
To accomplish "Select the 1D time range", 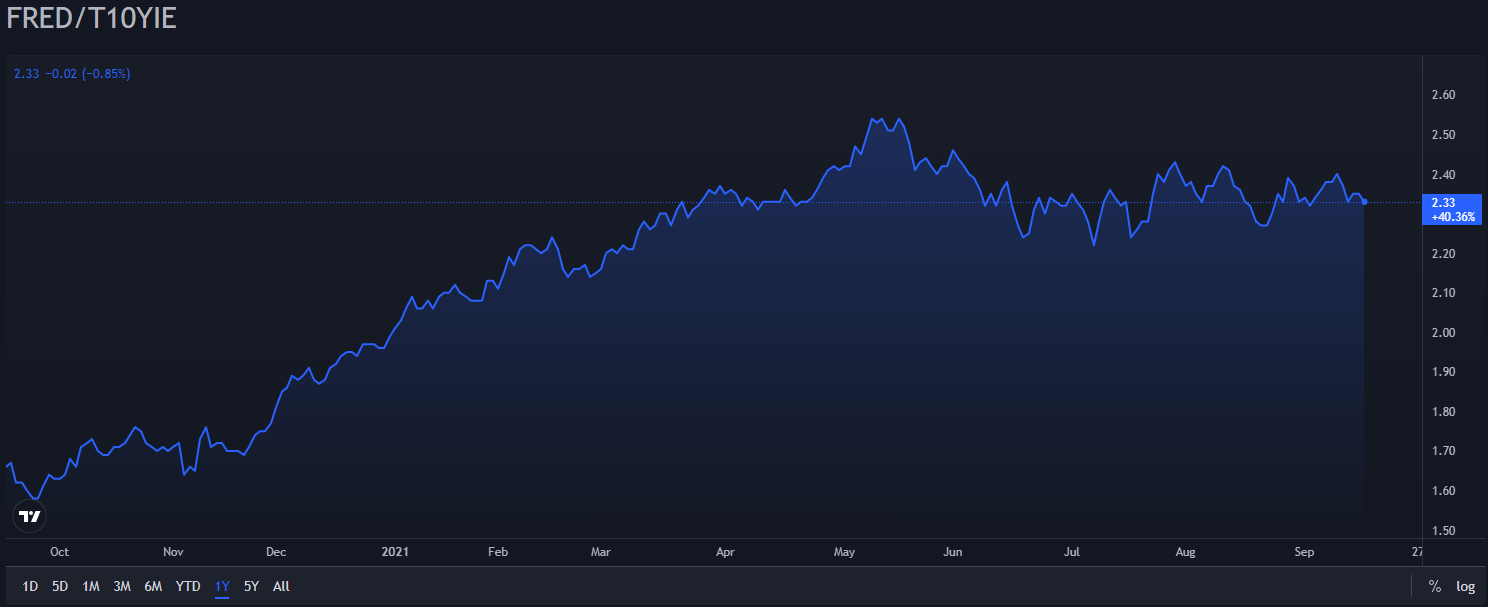I will pyautogui.click(x=30, y=587).
